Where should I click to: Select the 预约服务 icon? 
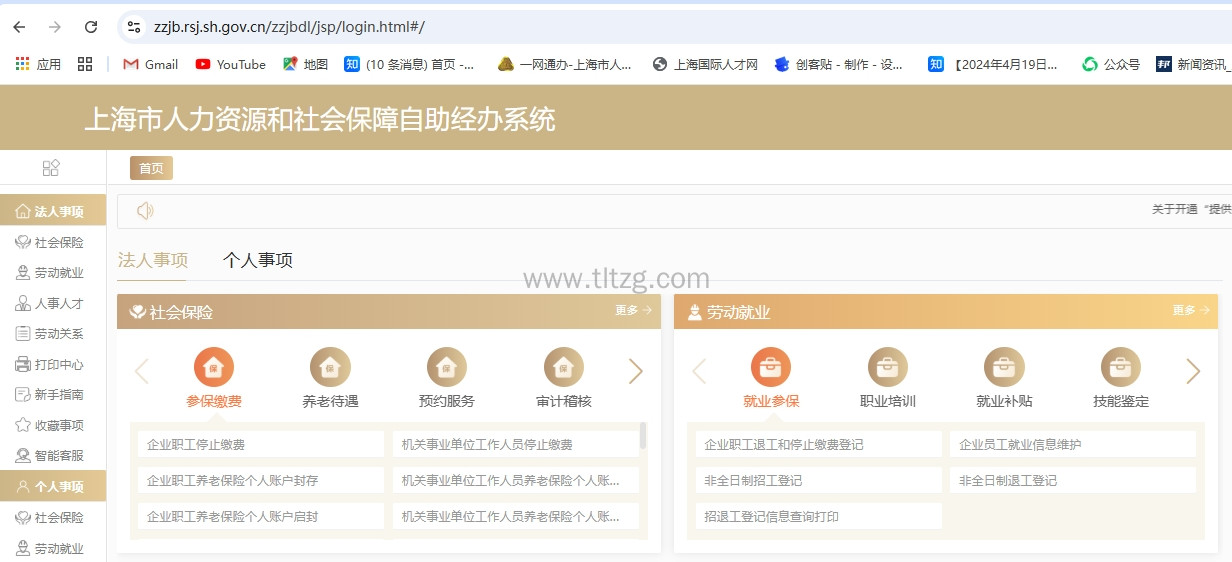[447, 367]
